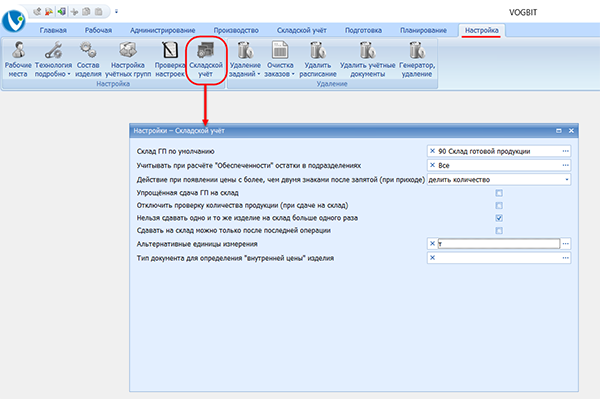The height and width of the screenshot is (399, 600).
Task: Launch Проверка настроек icon
Action: point(170,50)
